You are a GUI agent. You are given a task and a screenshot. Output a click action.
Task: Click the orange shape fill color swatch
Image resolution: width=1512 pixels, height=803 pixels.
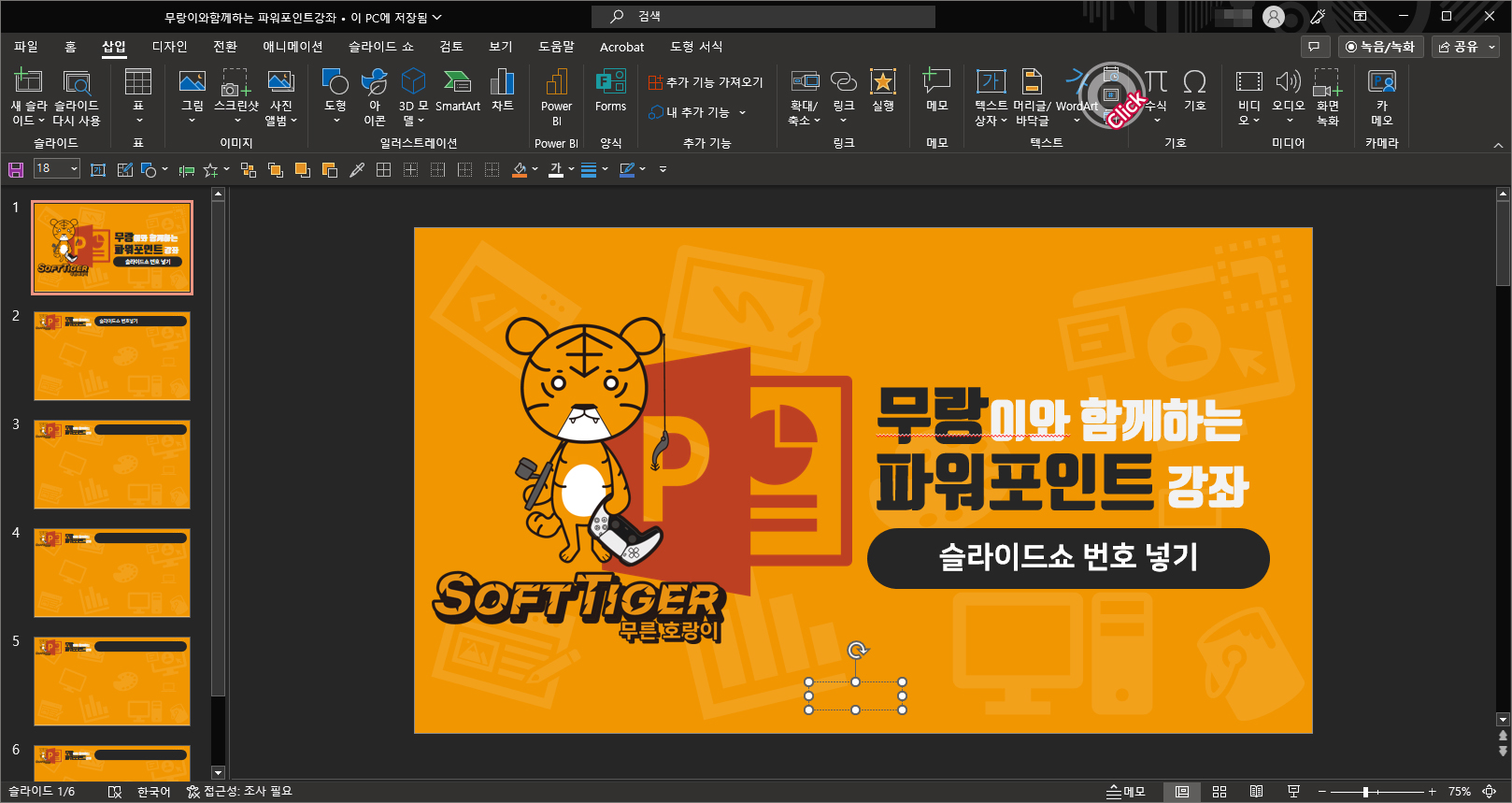520,169
